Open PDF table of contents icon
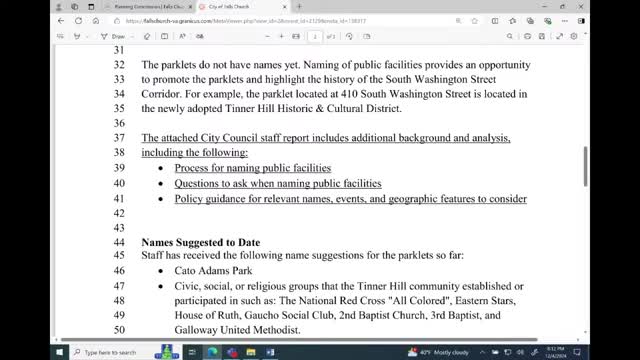Screen dimensions: 640x360 pos(60,36)
